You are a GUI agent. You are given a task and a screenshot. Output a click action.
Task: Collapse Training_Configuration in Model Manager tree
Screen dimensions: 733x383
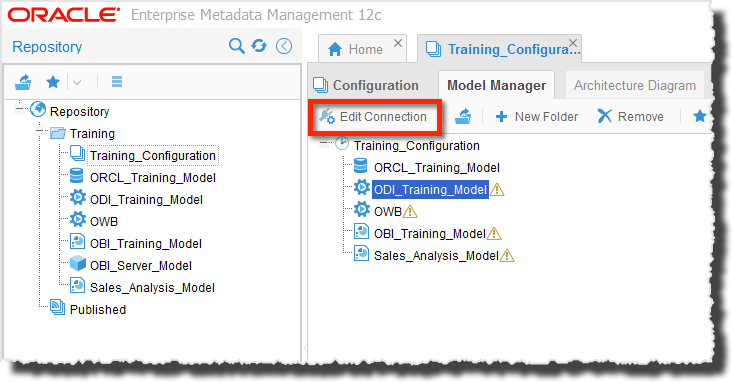(x=323, y=143)
